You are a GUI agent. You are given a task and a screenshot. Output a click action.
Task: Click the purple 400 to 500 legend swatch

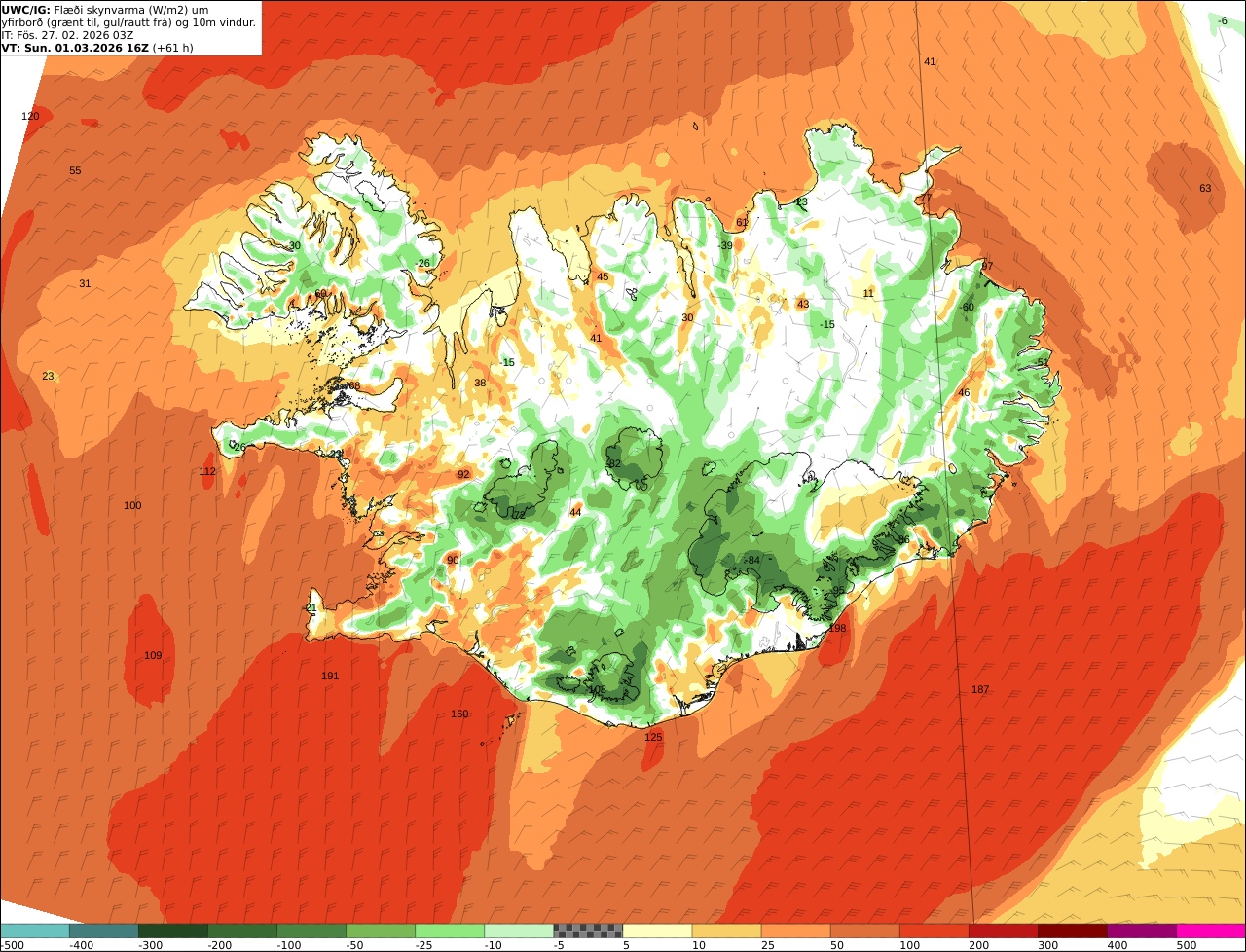pyautogui.click(x=1141, y=931)
